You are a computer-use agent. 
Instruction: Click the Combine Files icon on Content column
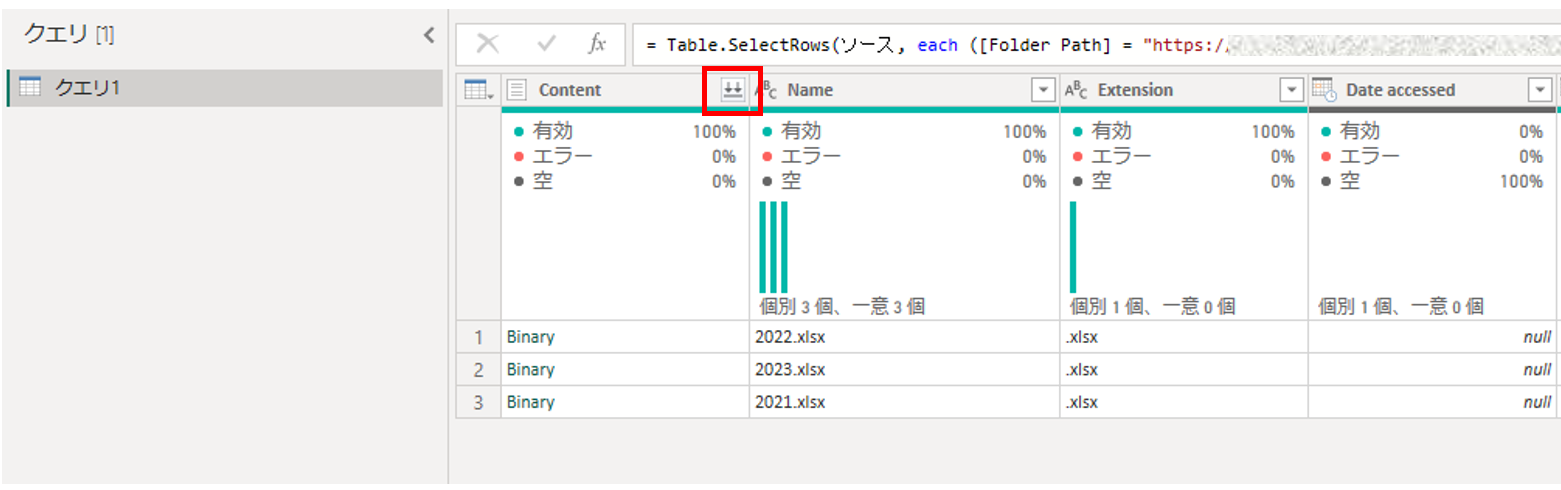tap(733, 90)
